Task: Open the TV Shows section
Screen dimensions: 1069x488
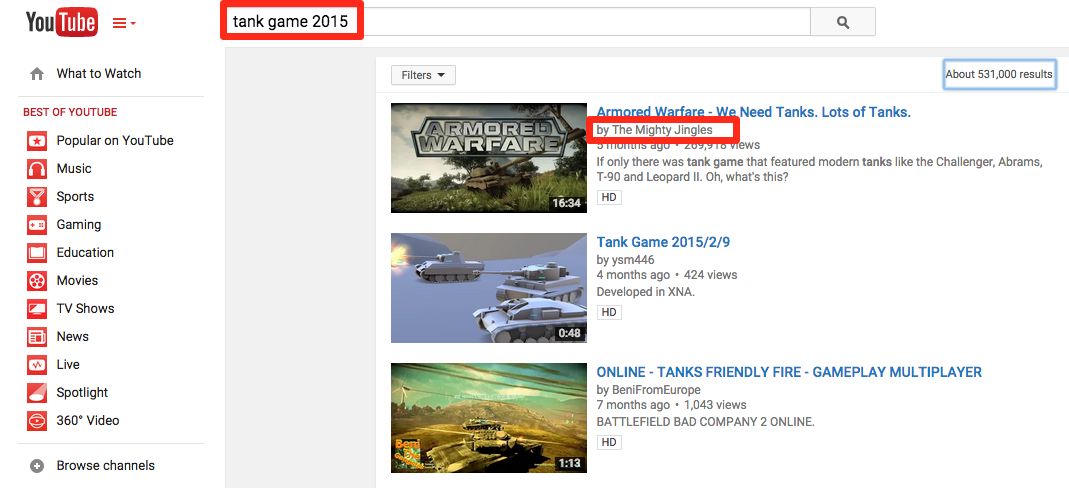Action: [85, 308]
